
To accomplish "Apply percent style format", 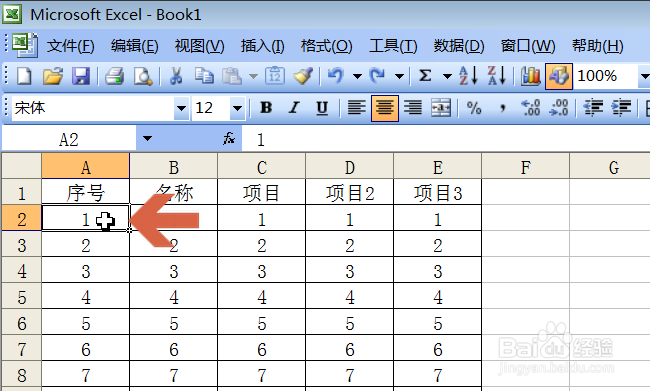I will click(x=474, y=108).
